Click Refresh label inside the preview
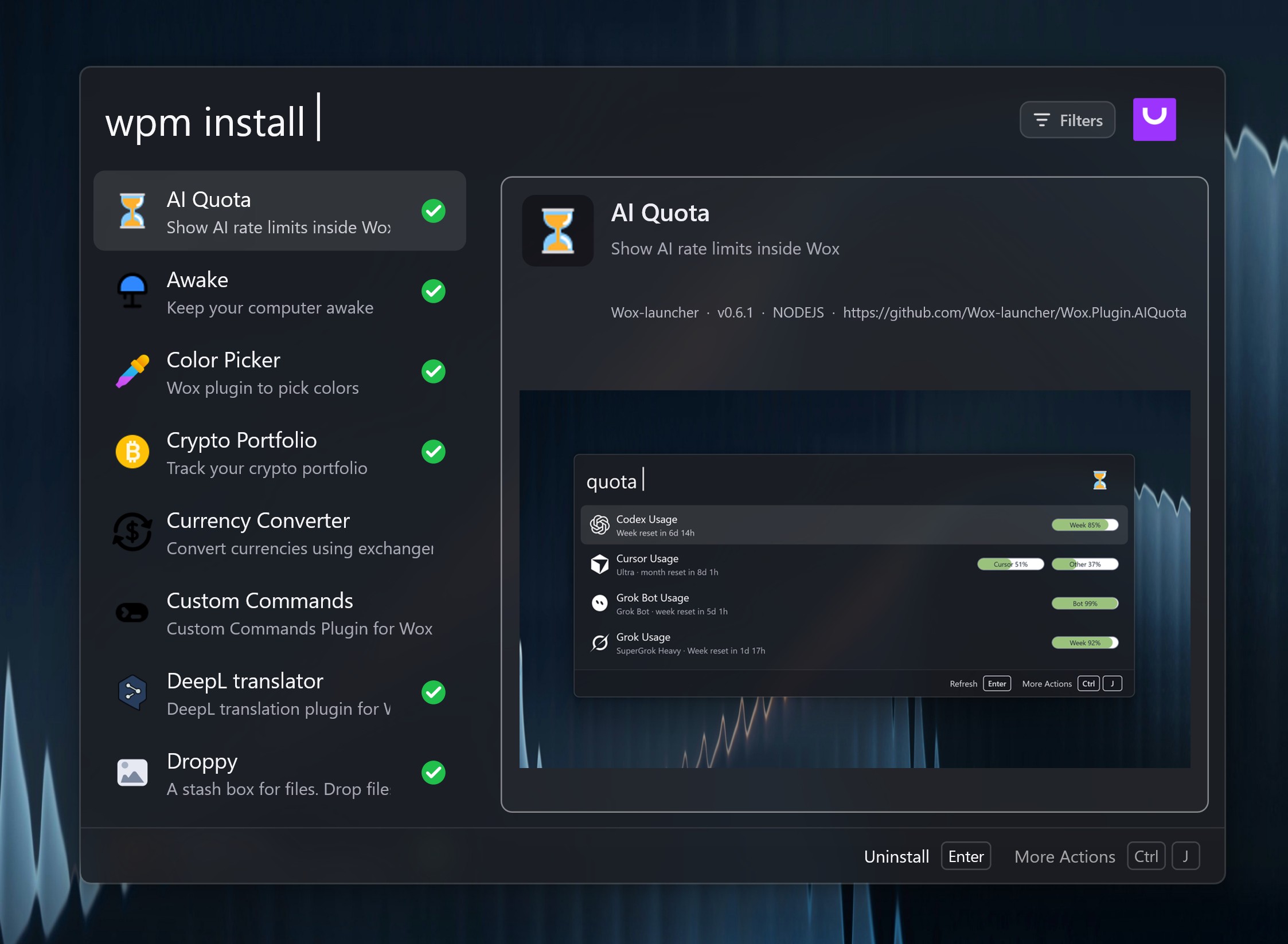 [963, 684]
